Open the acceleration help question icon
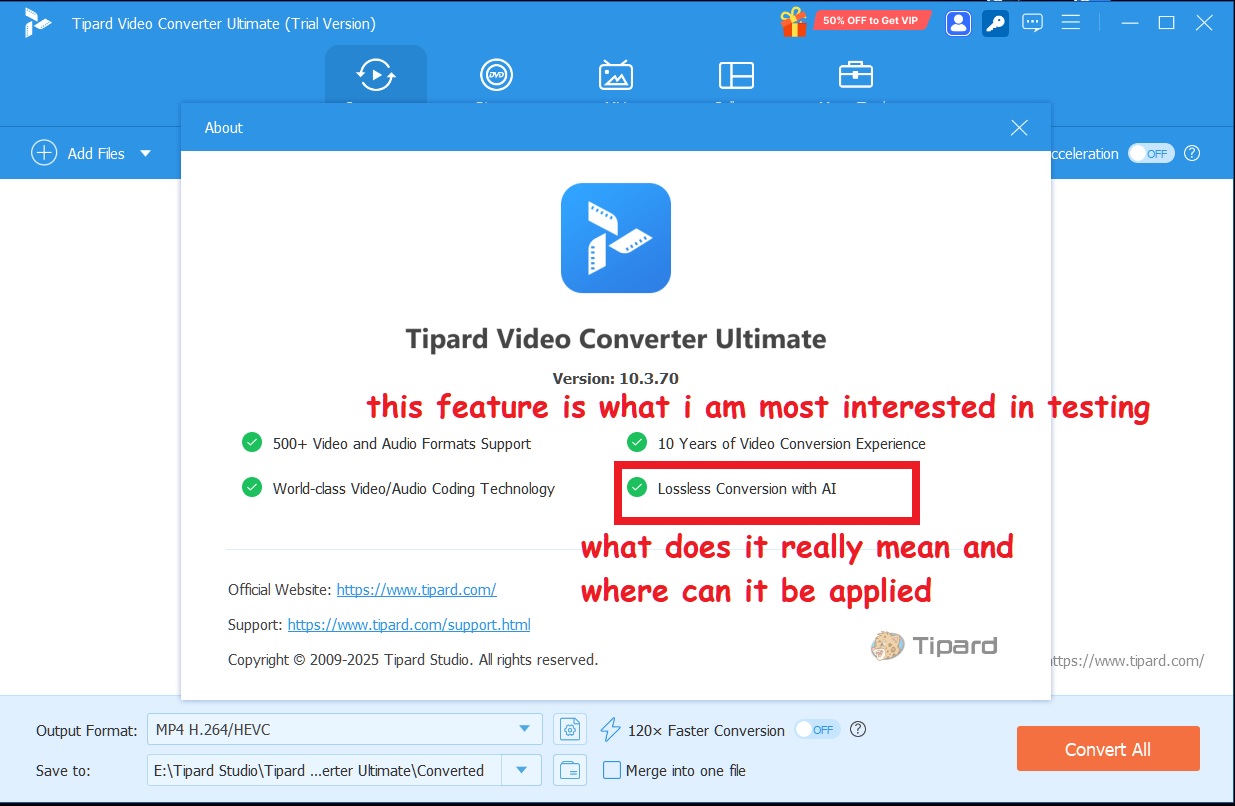The image size is (1235, 806). (x=1192, y=153)
